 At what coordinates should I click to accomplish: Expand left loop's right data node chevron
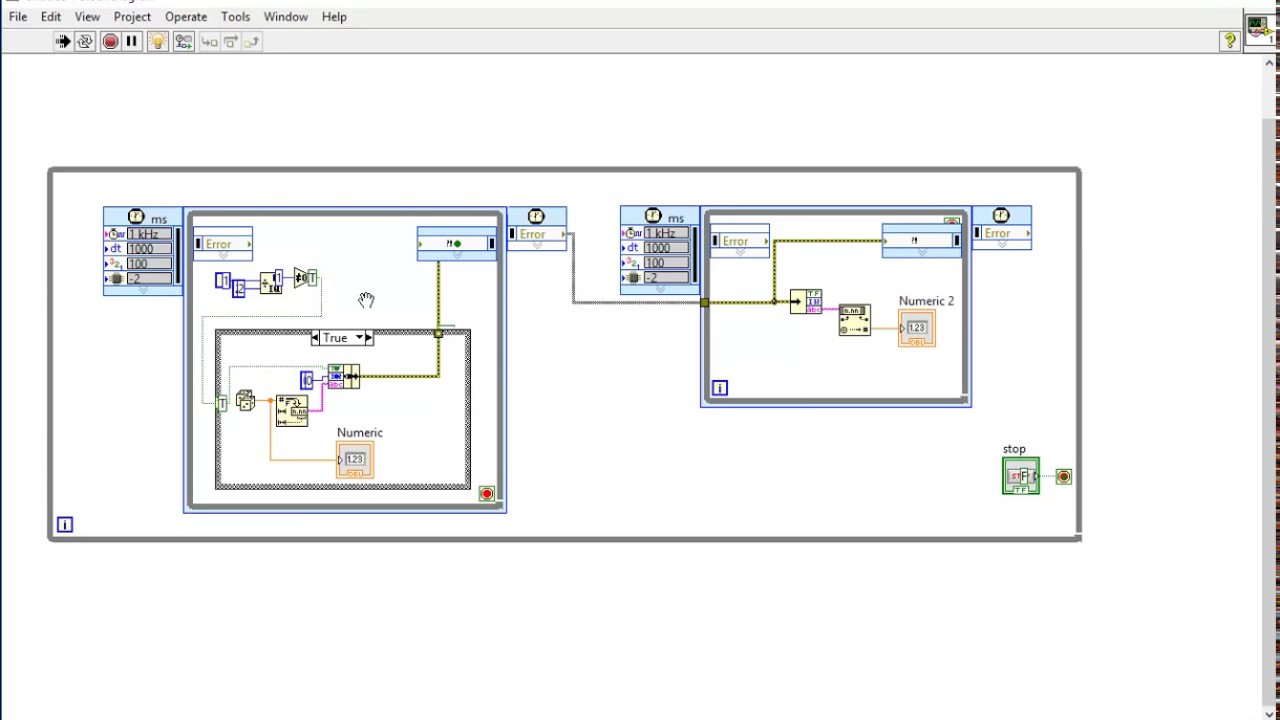point(457,256)
